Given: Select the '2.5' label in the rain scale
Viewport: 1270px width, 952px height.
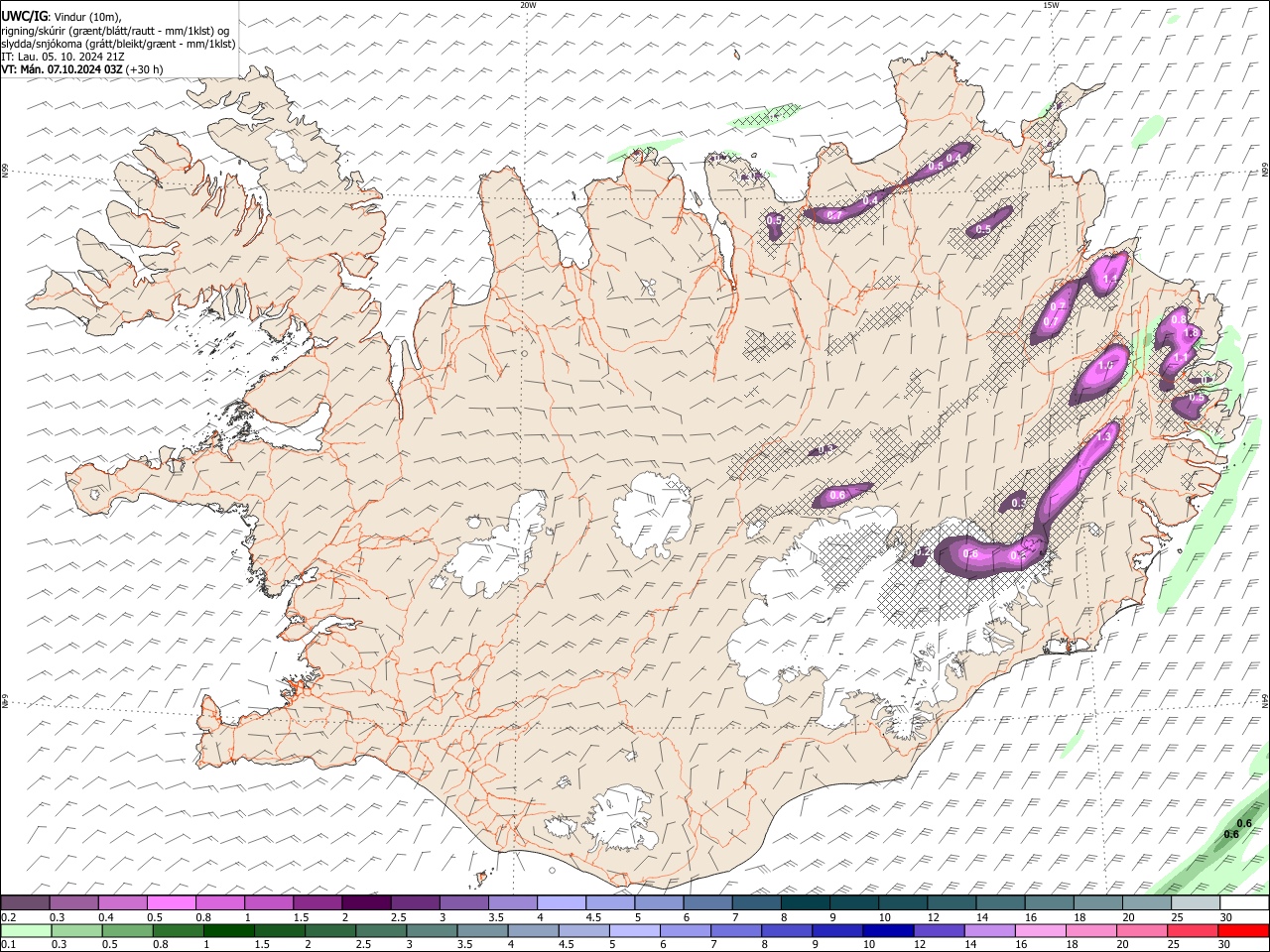Looking at the screenshot, I should [364, 944].
